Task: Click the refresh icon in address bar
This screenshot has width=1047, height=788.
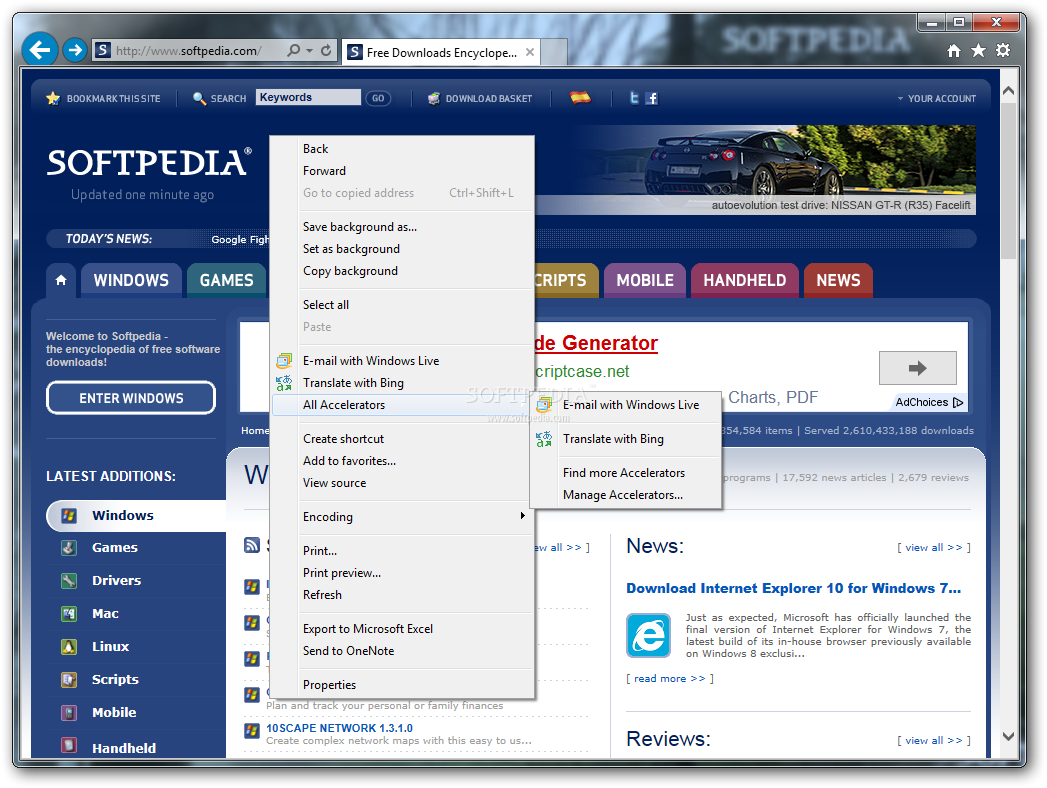Action: (326, 50)
